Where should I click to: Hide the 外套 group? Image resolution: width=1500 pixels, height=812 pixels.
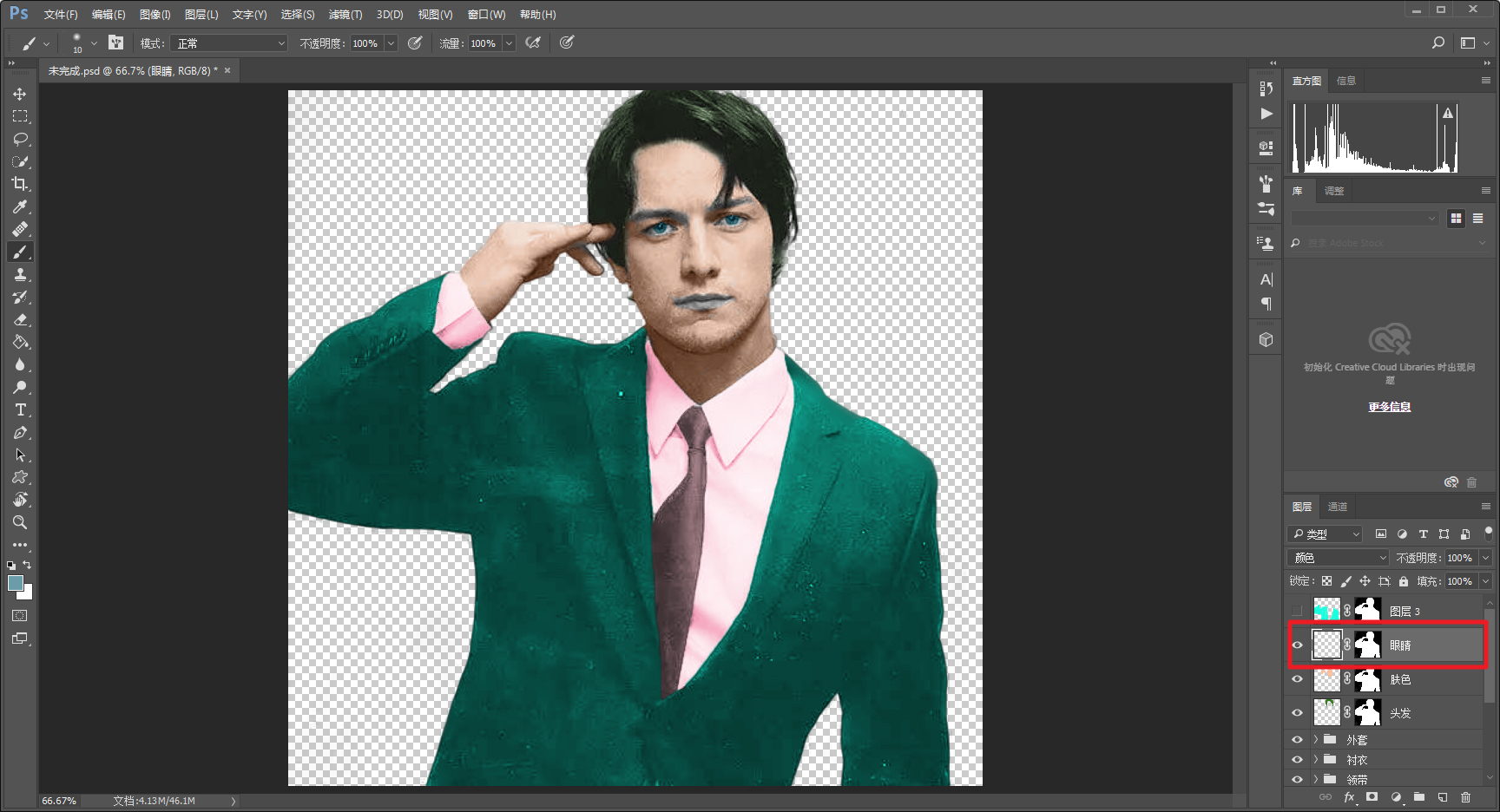[1298, 740]
